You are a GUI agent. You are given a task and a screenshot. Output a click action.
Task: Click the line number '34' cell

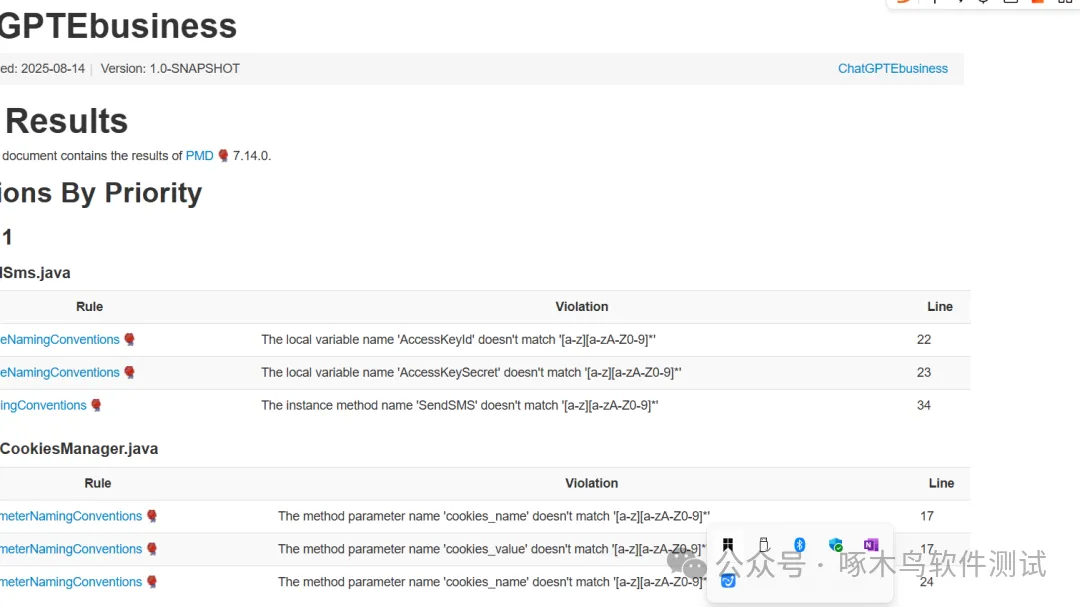point(924,406)
